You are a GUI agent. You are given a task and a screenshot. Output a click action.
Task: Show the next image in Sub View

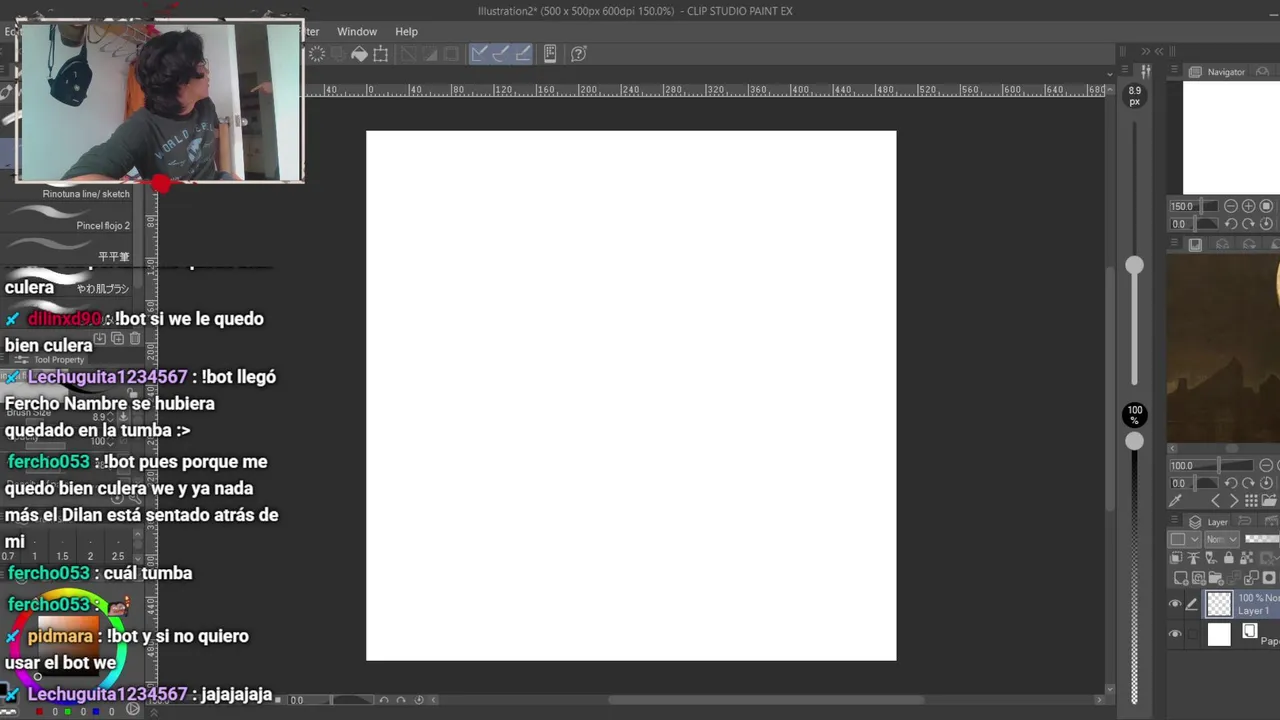(1234, 501)
